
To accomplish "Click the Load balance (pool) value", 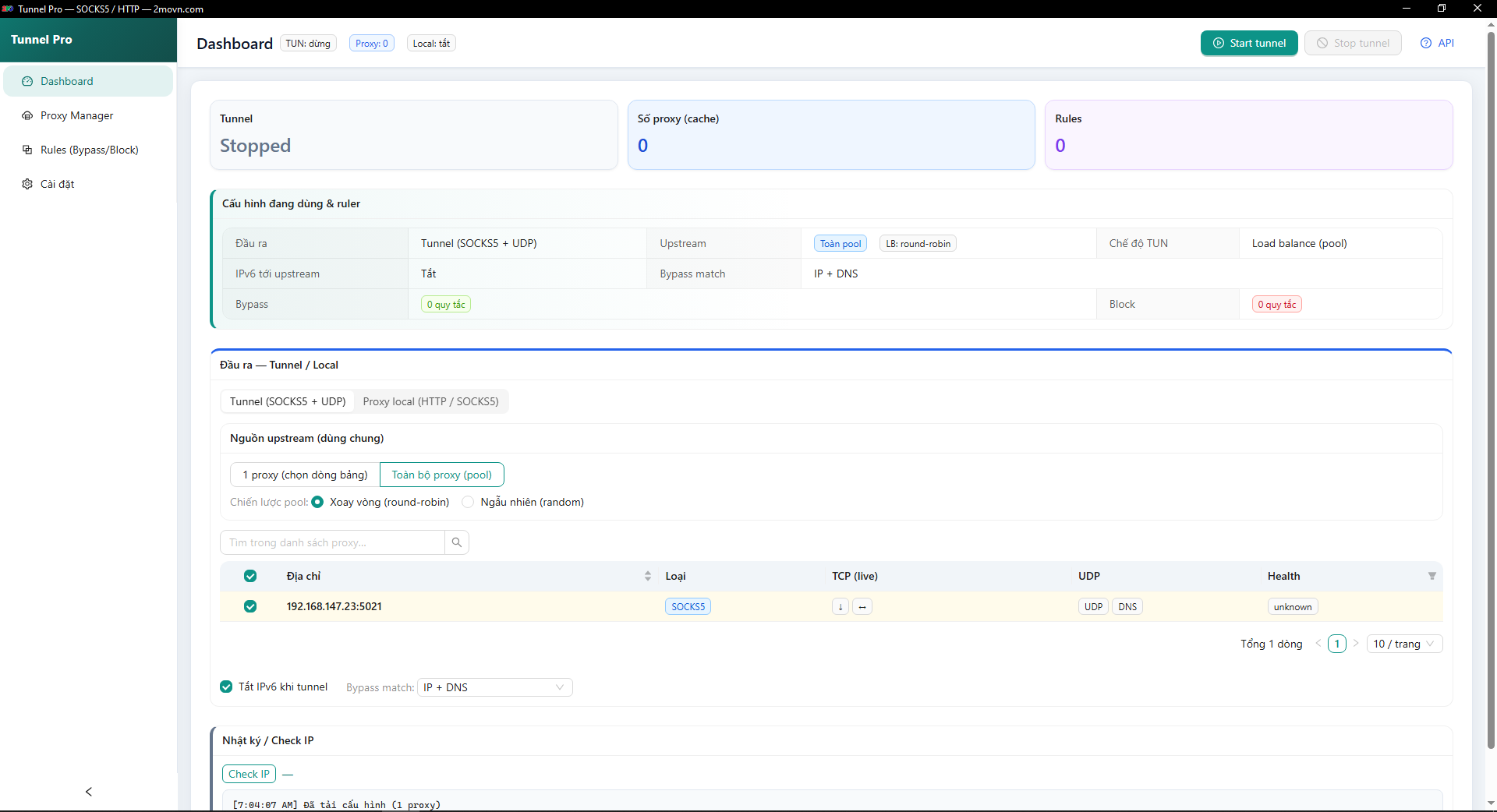I will [x=1299, y=243].
